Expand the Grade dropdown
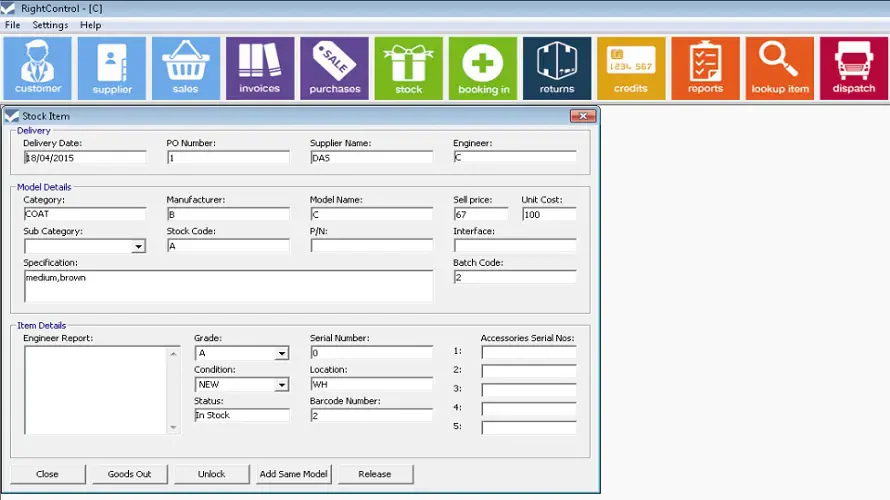This screenshot has height=500, width=890. click(282, 353)
